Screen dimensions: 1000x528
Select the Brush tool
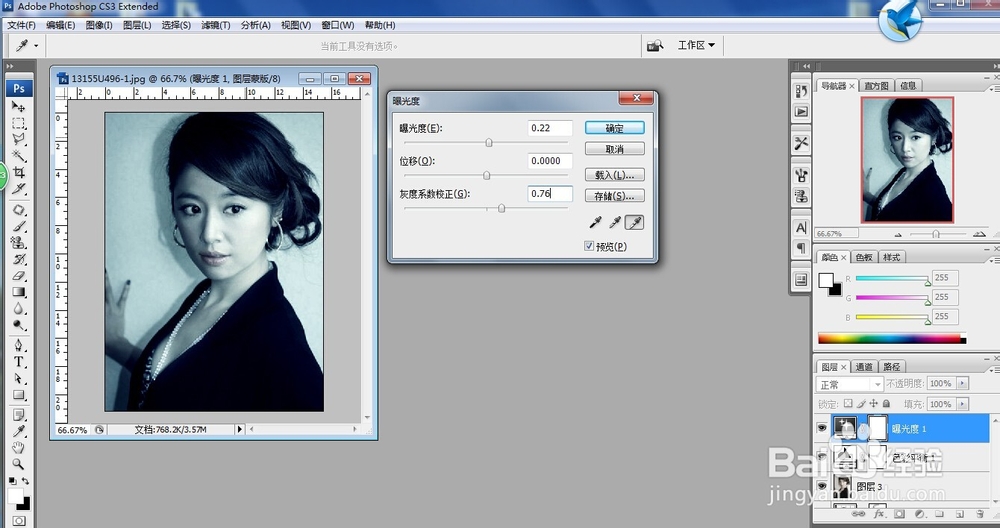(x=18, y=226)
